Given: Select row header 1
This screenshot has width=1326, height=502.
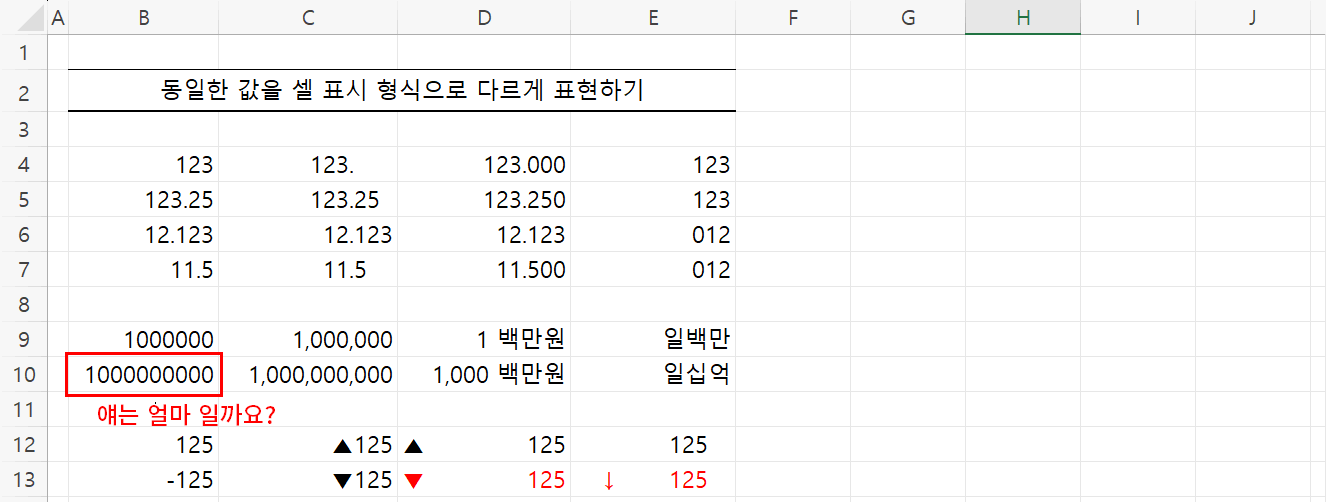Looking at the screenshot, I should click(23, 52).
